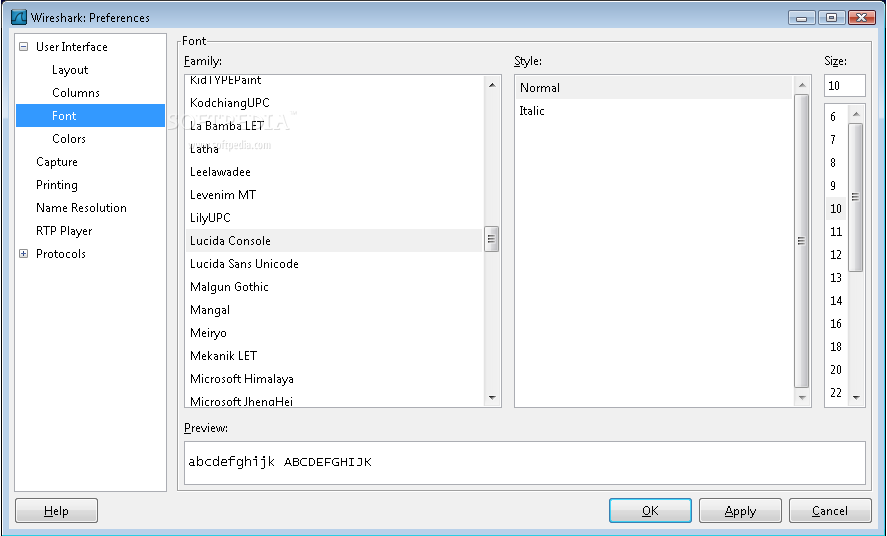
Task: Pick font size 16
Action: [x=836, y=324]
